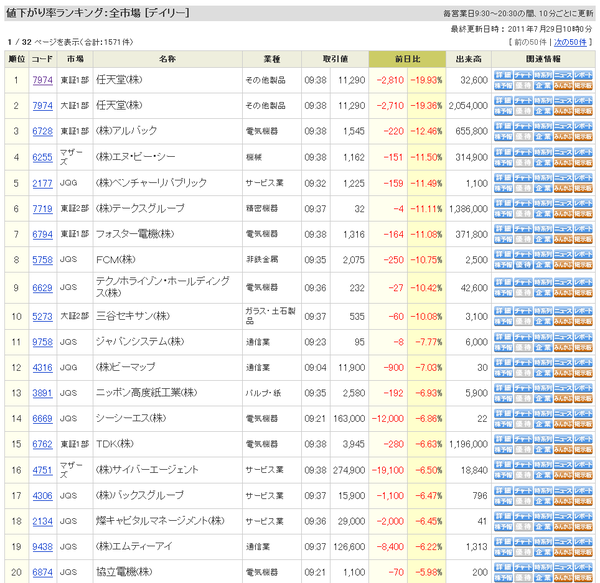Select the -12,000 price change cell
This screenshot has width=600, height=583.
388,419
